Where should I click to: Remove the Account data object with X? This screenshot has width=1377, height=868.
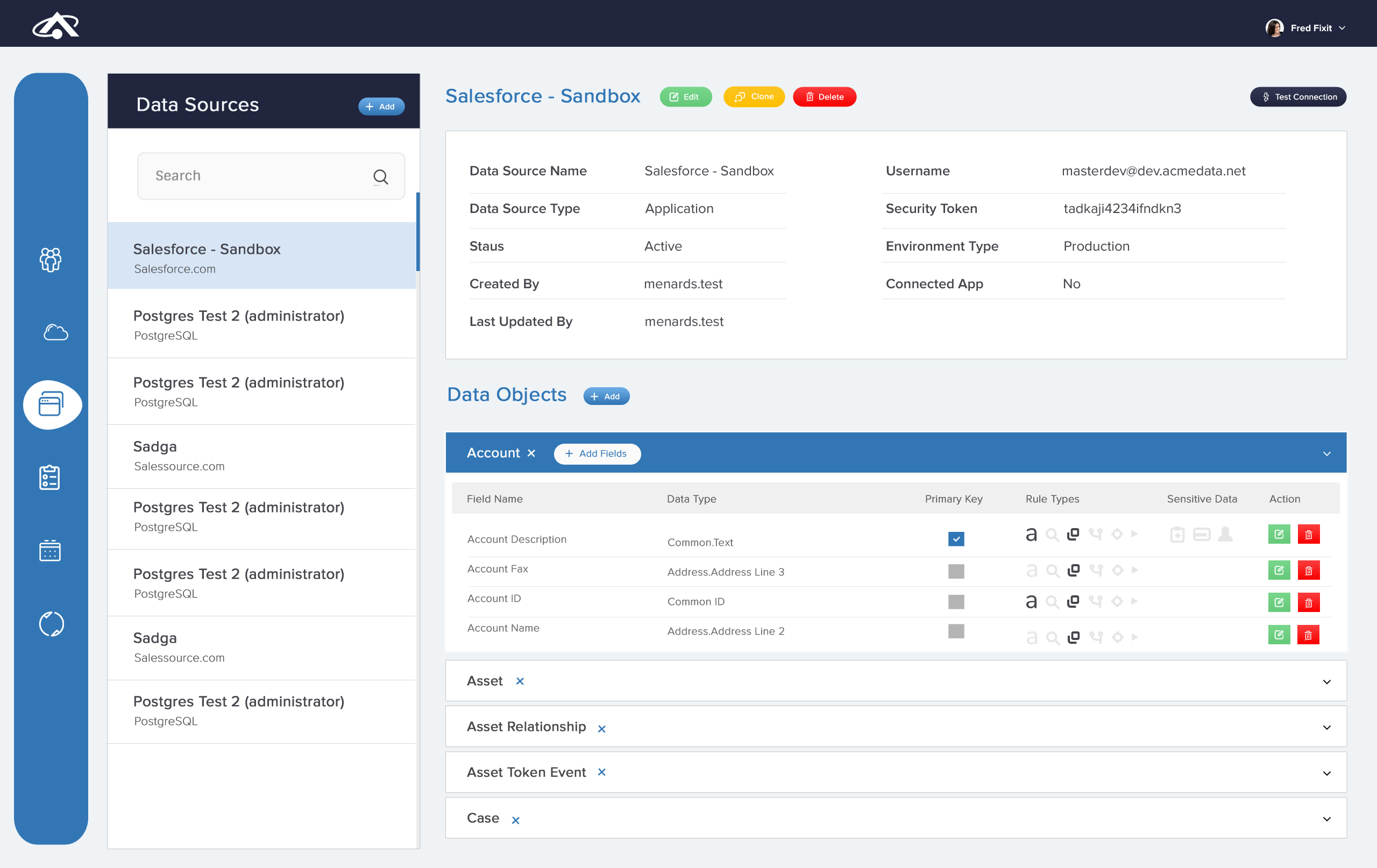531,453
